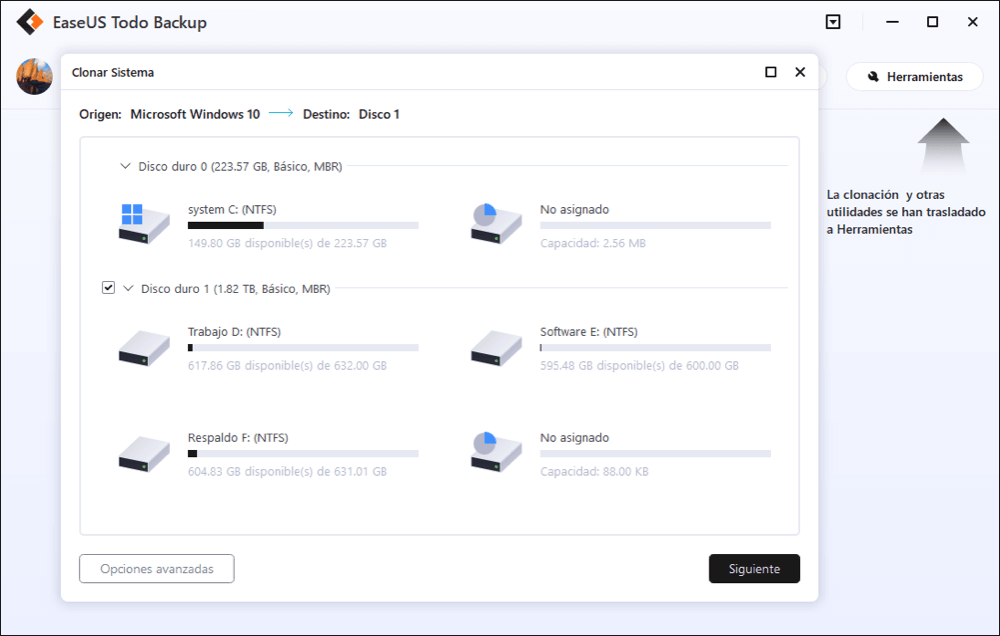Screen dimensions: 1000x636
Task: Click the 'Clonar Sistema' dialog title
Action: pos(113,73)
